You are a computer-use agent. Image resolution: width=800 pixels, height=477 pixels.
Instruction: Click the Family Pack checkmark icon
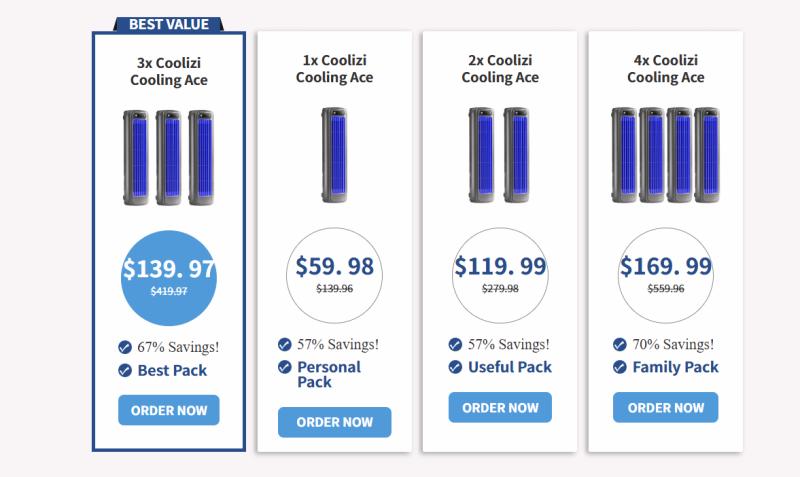point(620,367)
